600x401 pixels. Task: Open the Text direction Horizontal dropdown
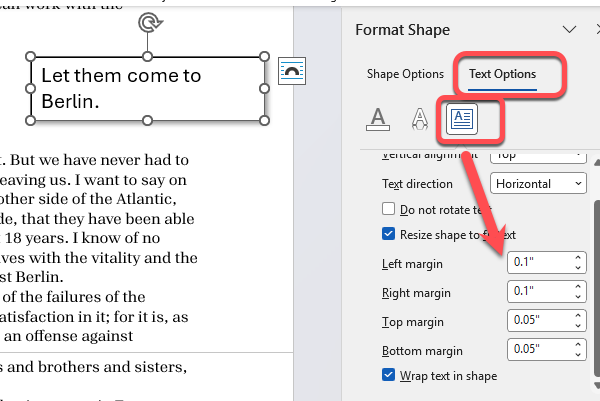(538, 184)
